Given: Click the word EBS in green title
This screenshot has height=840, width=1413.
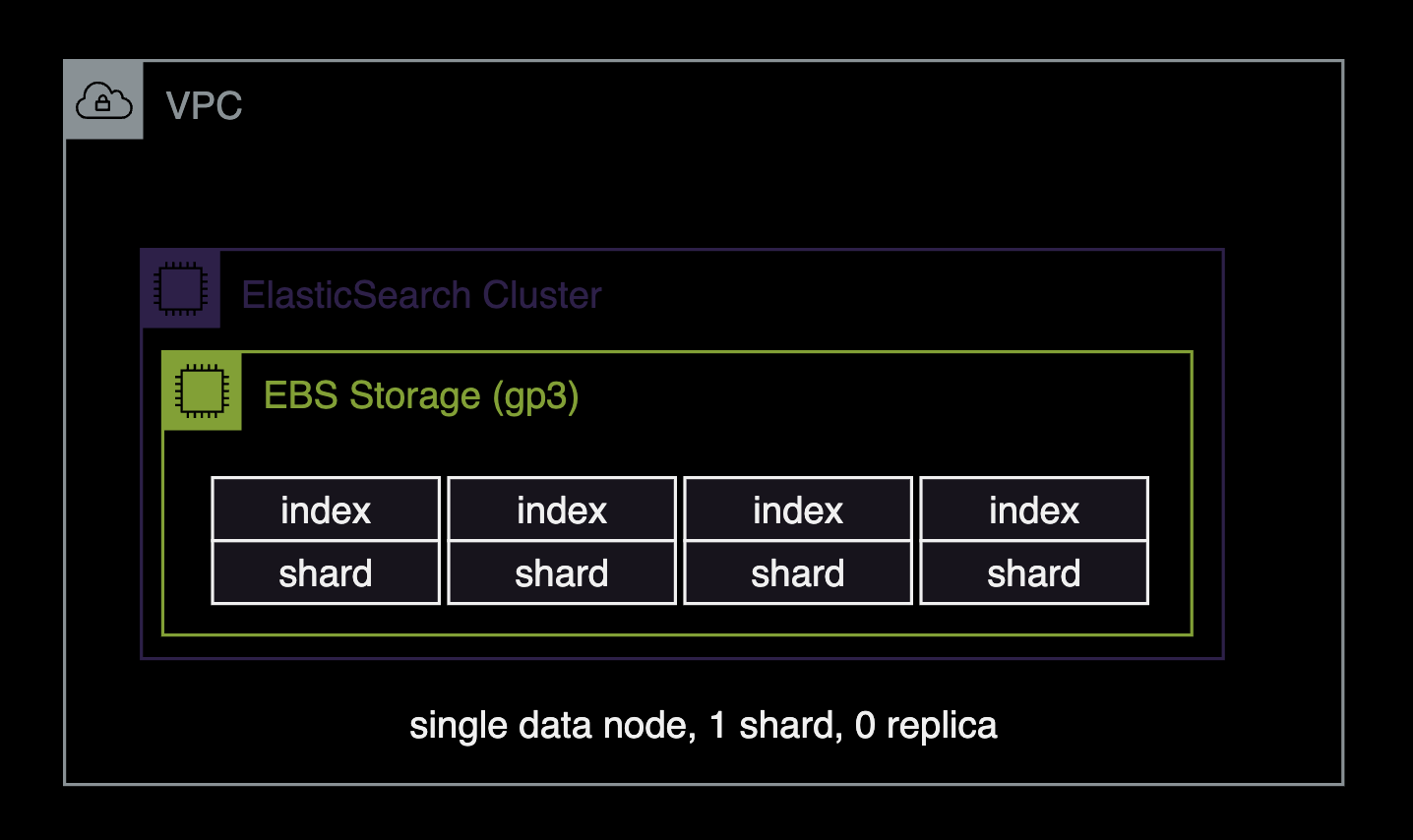Looking at the screenshot, I should tap(301, 395).
